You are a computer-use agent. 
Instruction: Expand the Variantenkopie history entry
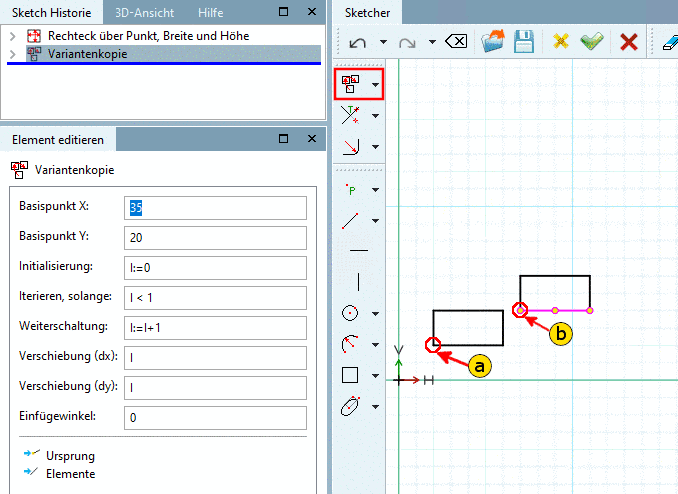pyautogui.click(x=13, y=54)
